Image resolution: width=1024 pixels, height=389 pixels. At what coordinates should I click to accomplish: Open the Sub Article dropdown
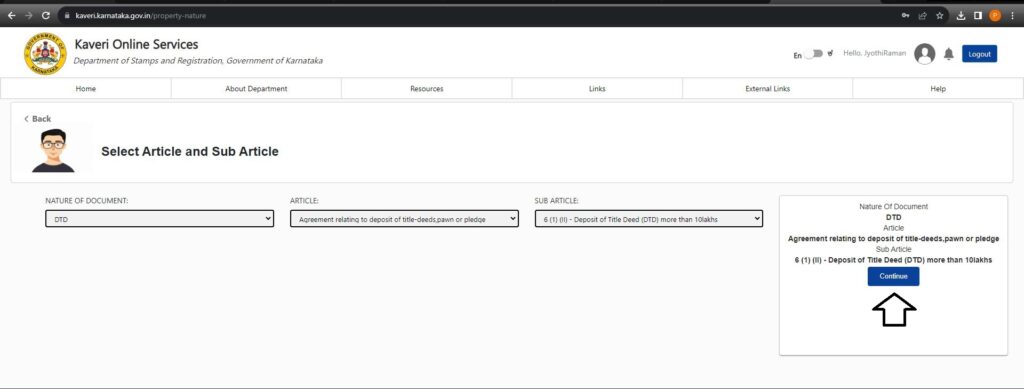(648, 219)
